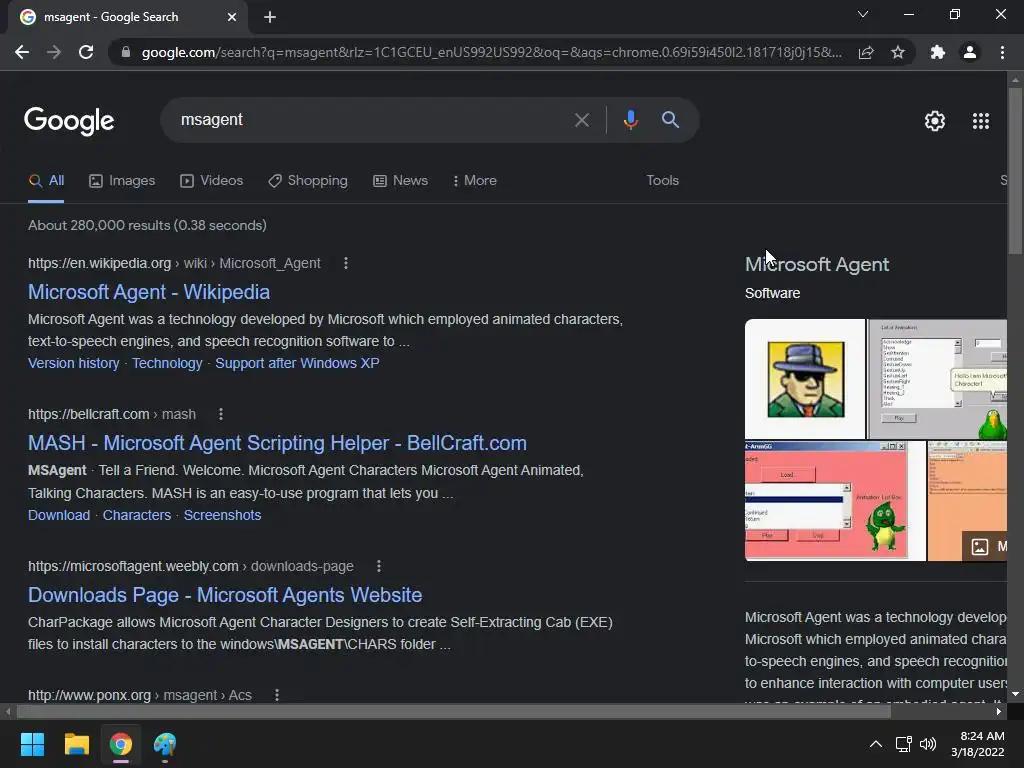The image size is (1024, 768).
Task: Click the address bar URL
Action: [x=491, y=52]
